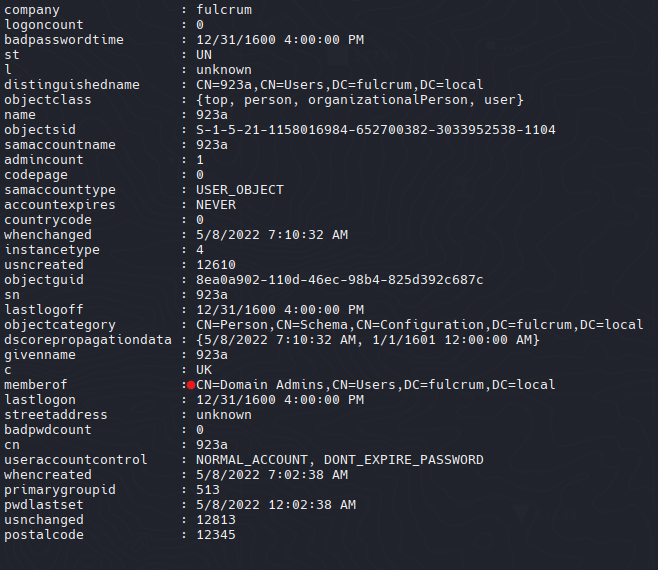This screenshot has height=570, width=658.
Task: Click the badpasswordtime label
Action: point(64,40)
